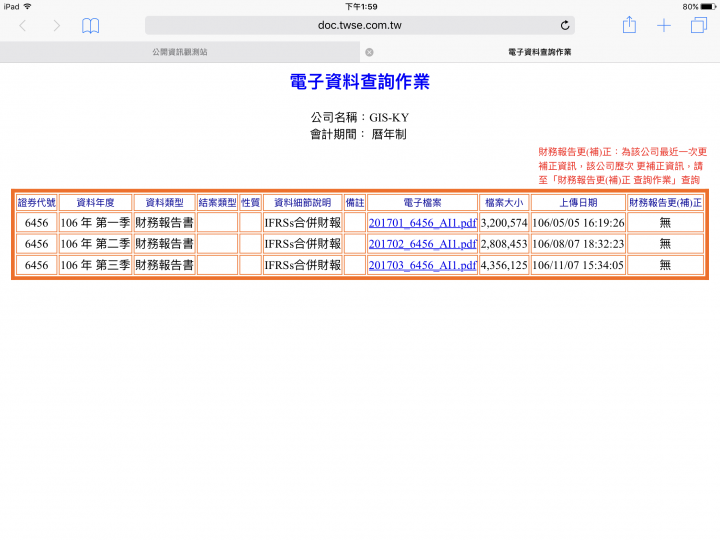Click the 資料細節說明 column header
The height and width of the screenshot is (540, 720).
coord(303,202)
